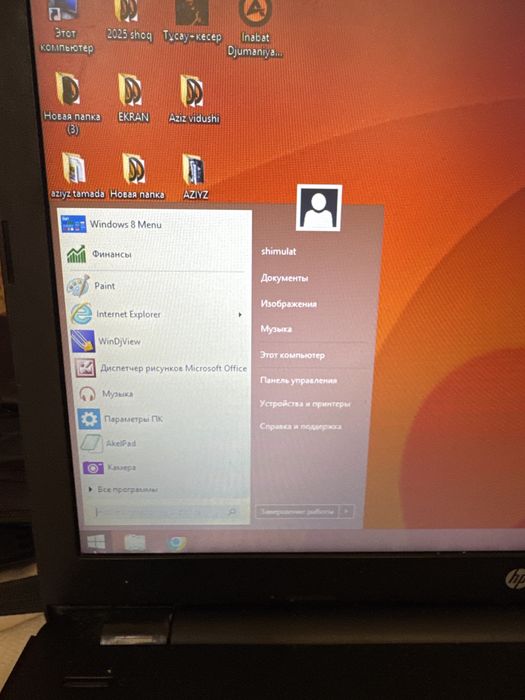The width and height of the screenshot is (525, 700).
Task: Click the AkelPad label text
Action: tap(121, 443)
